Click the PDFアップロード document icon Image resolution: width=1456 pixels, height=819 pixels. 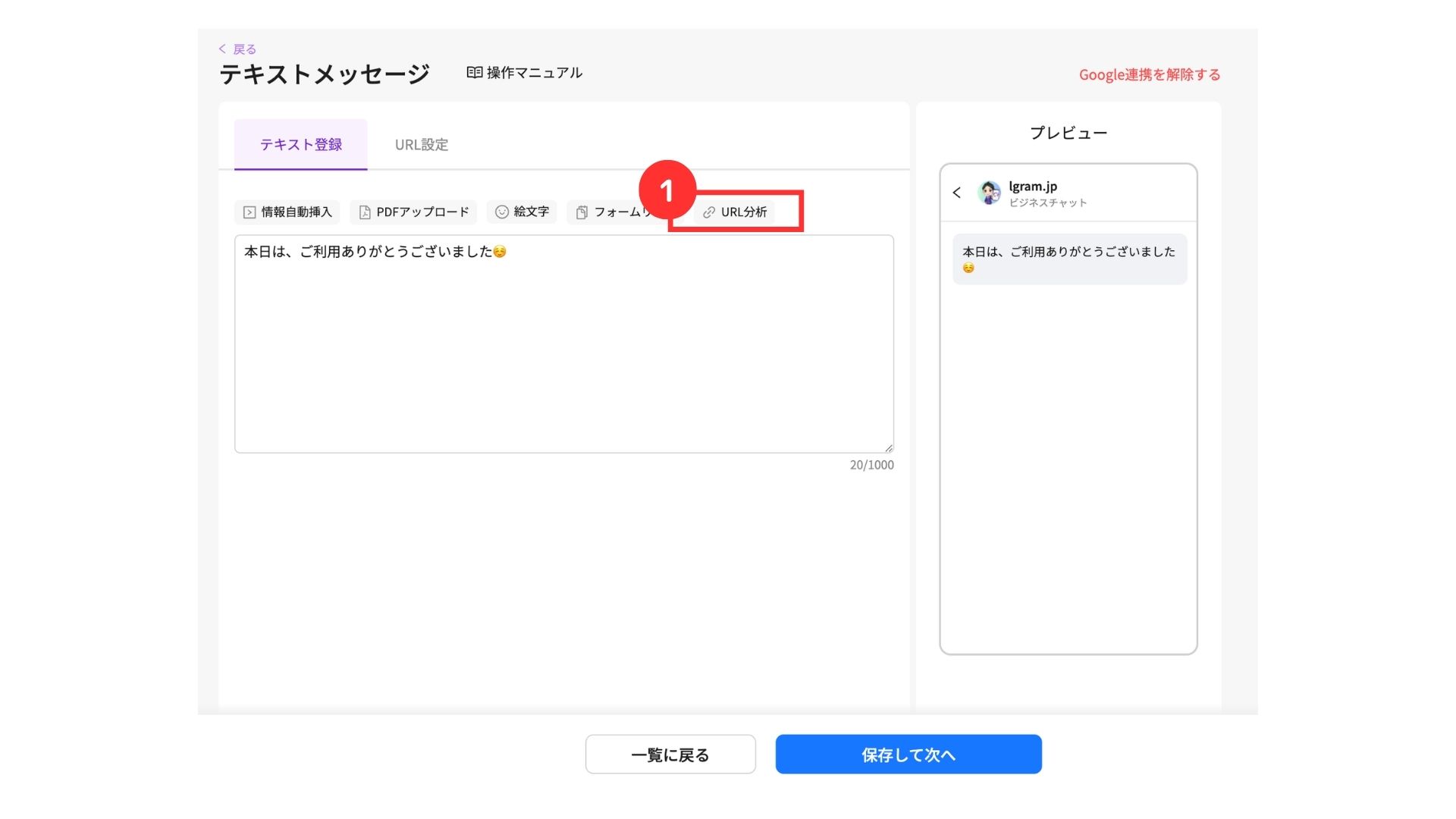[365, 212]
